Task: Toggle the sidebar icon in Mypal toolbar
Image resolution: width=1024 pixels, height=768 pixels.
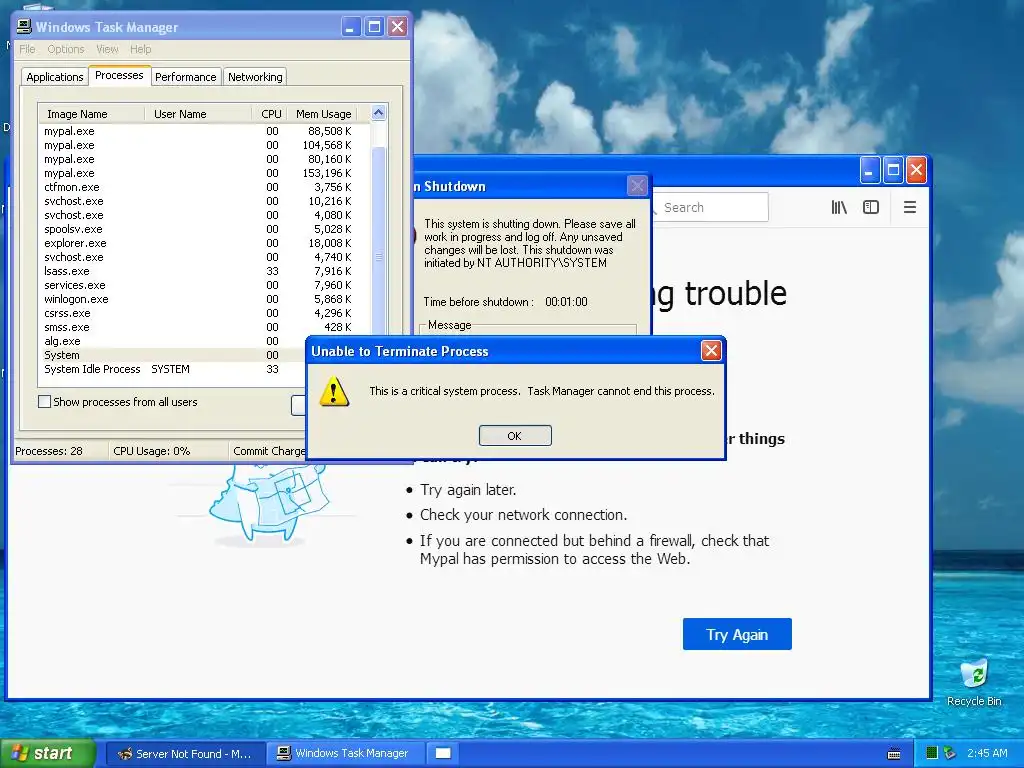Action: [x=871, y=208]
